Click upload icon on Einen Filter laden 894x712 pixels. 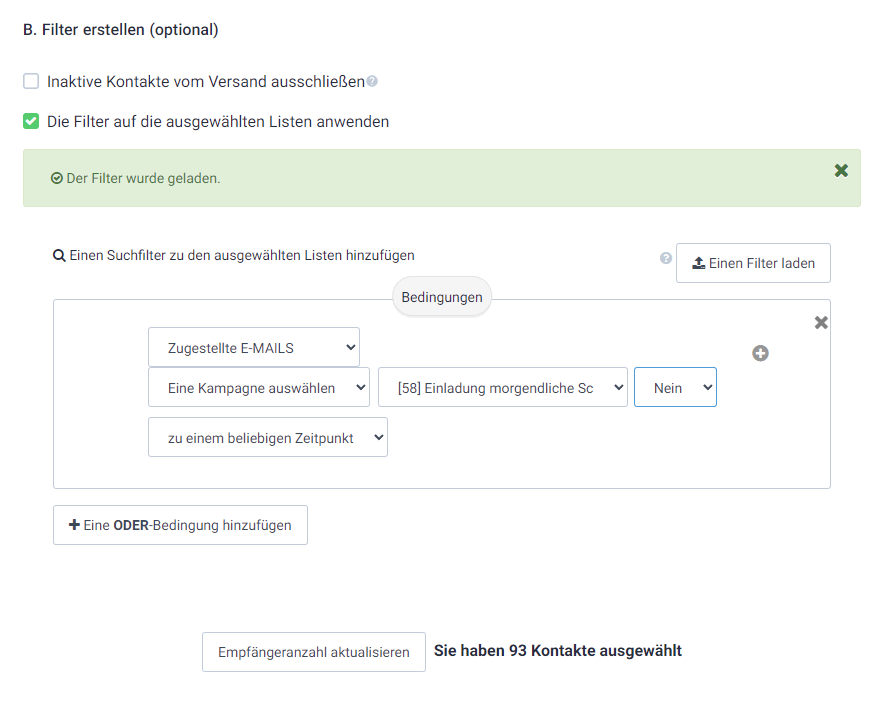pyautogui.click(x=698, y=263)
